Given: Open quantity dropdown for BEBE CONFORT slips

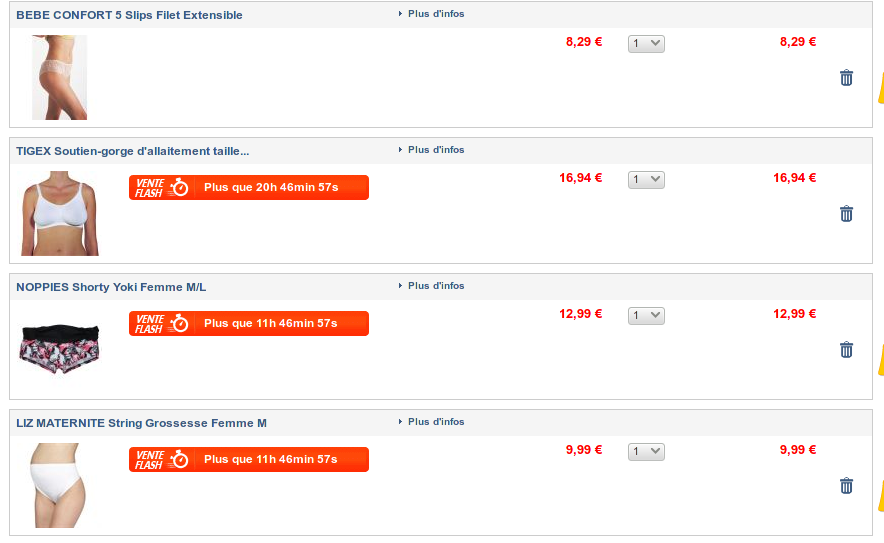Looking at the screenshot, I should pos(646,43).
